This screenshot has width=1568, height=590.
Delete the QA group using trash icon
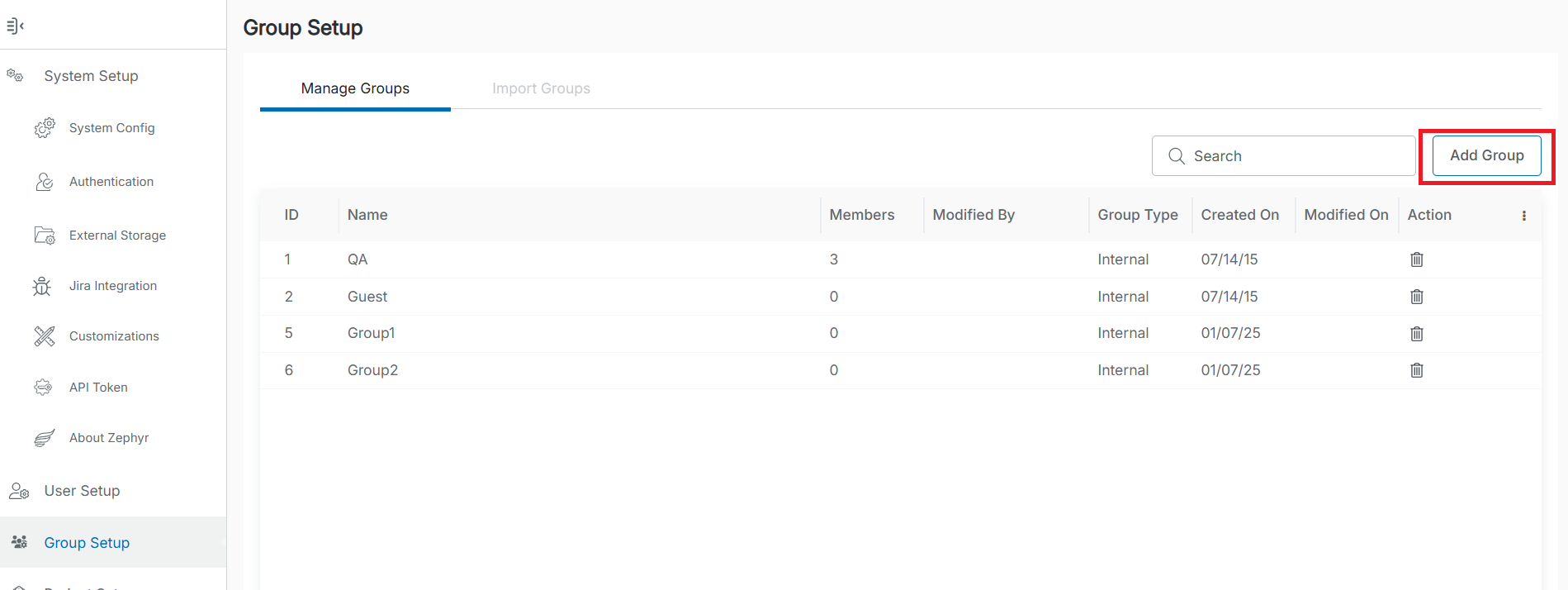click(1416, 259)
